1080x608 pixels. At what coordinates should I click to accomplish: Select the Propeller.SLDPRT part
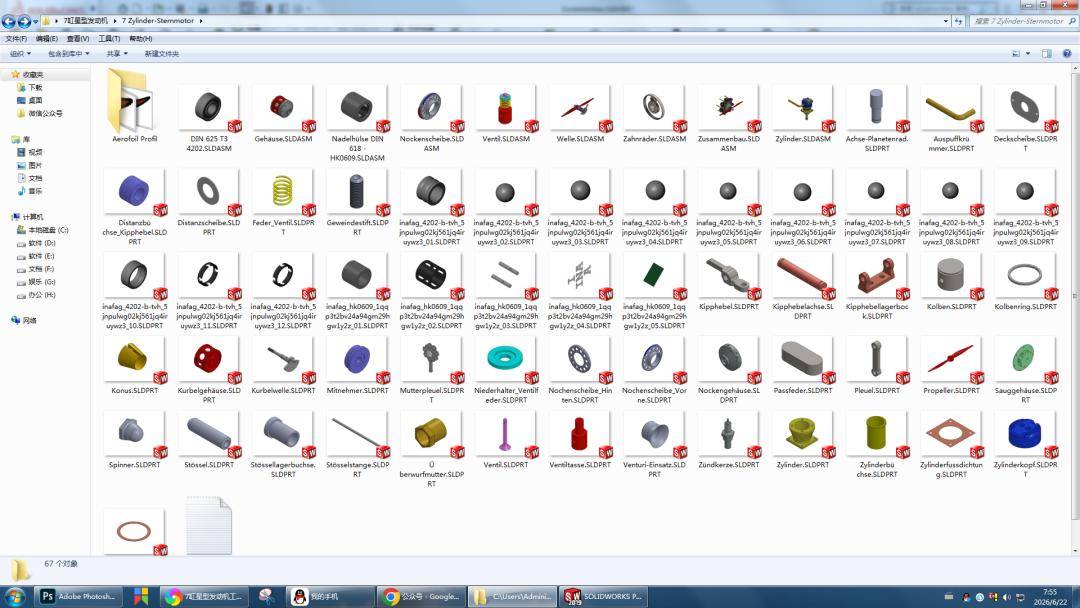click(951, 365)
